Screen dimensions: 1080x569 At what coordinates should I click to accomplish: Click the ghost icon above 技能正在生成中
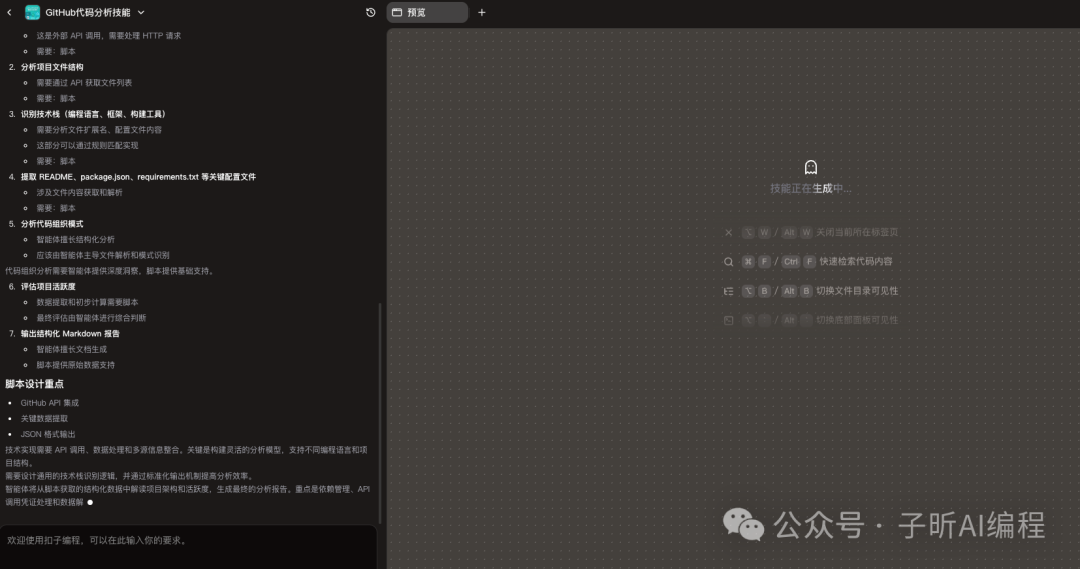click(x=811, y=167)
